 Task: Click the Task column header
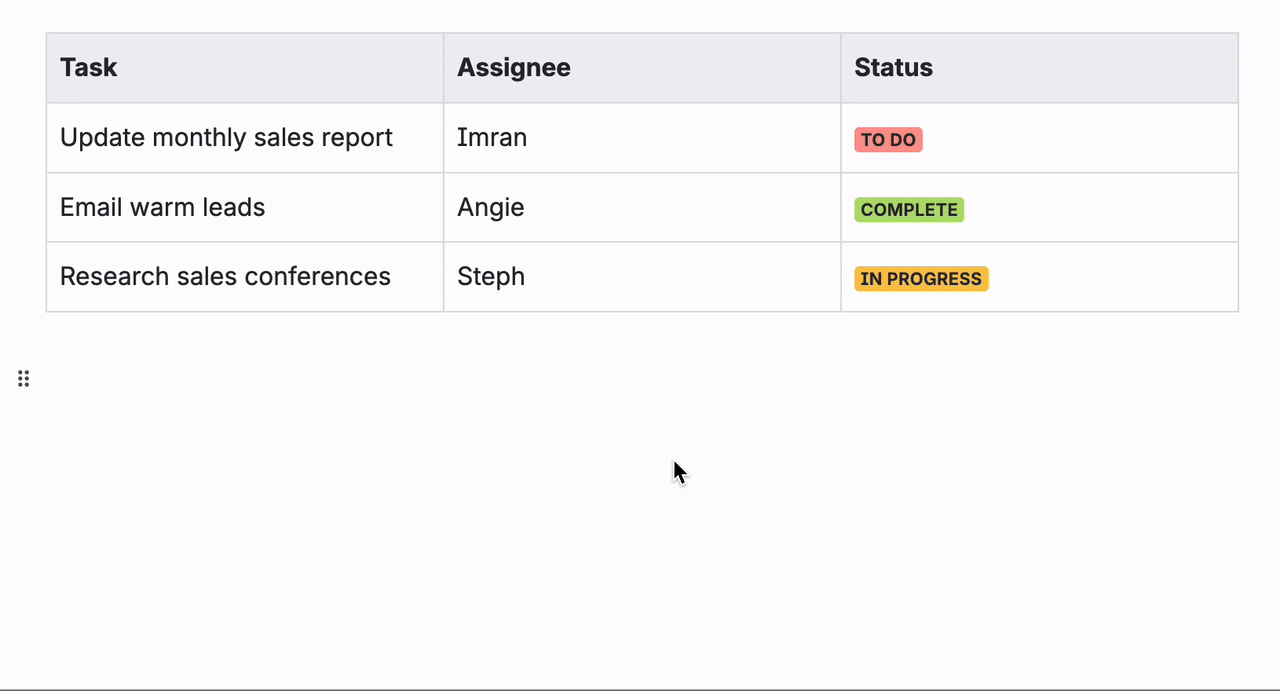click(88, 67)
